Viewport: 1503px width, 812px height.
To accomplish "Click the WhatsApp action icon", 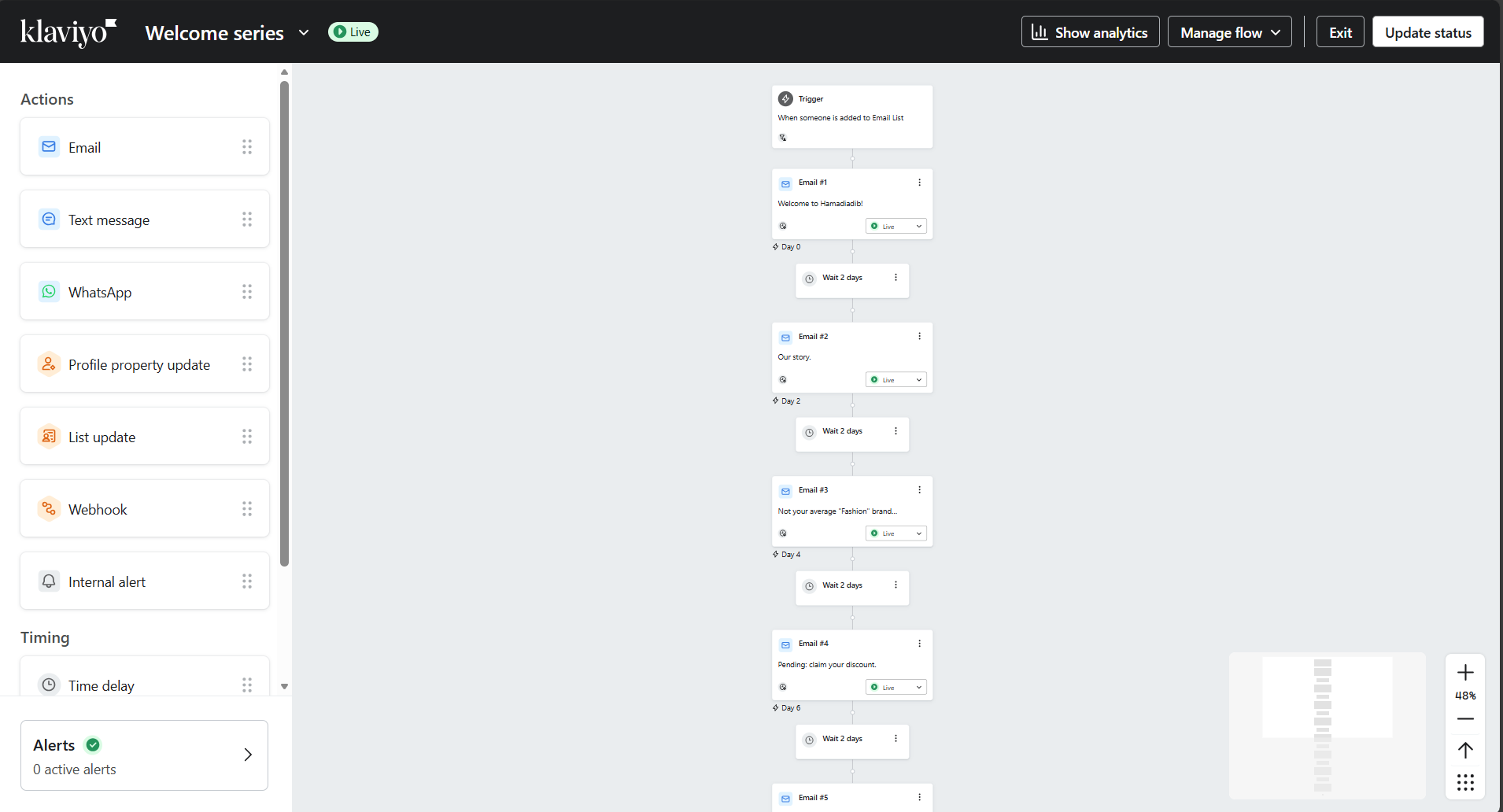I will coord(48,291).
